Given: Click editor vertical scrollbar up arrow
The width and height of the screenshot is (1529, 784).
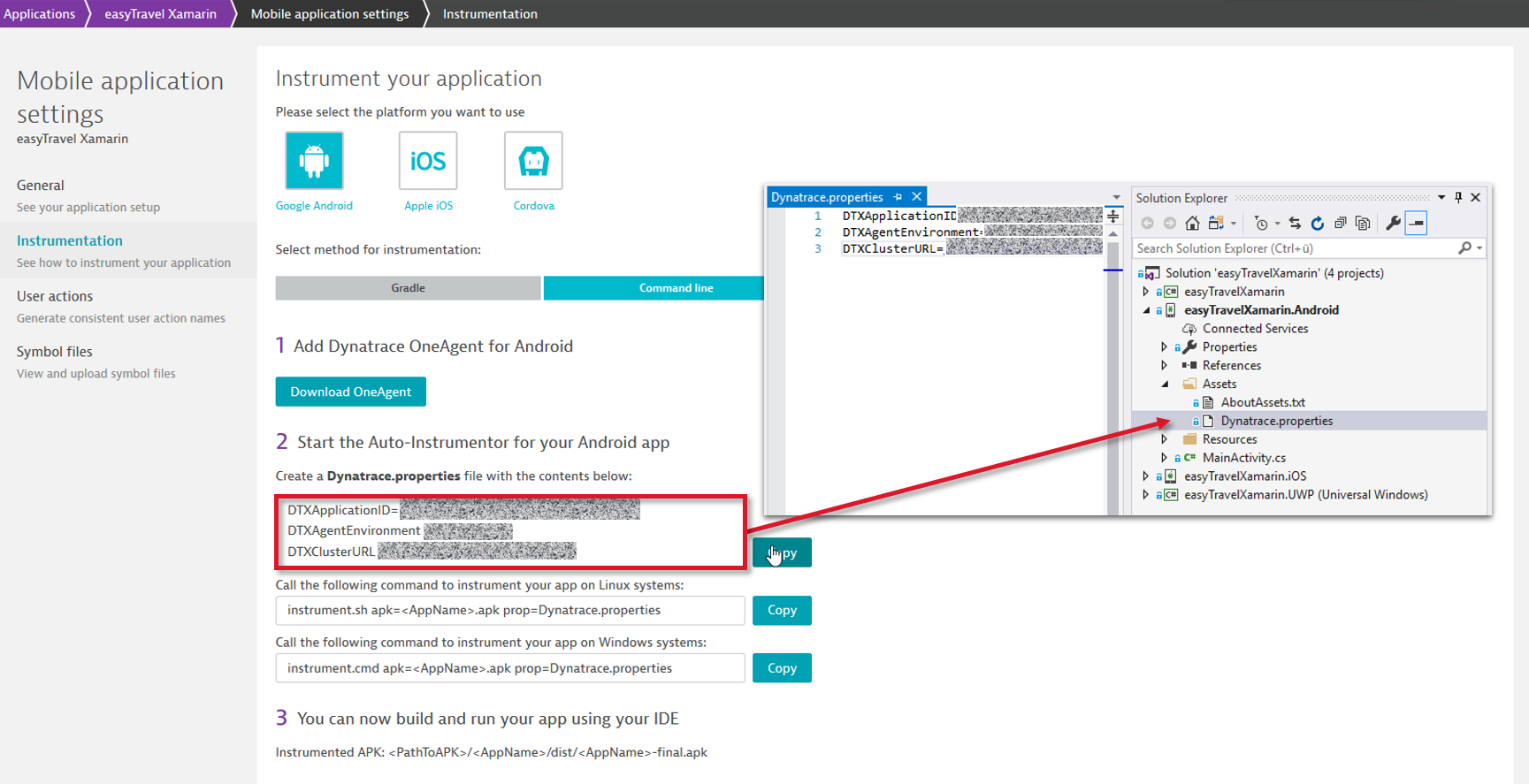Looking at the screenshot, I should pos(1113,234).
